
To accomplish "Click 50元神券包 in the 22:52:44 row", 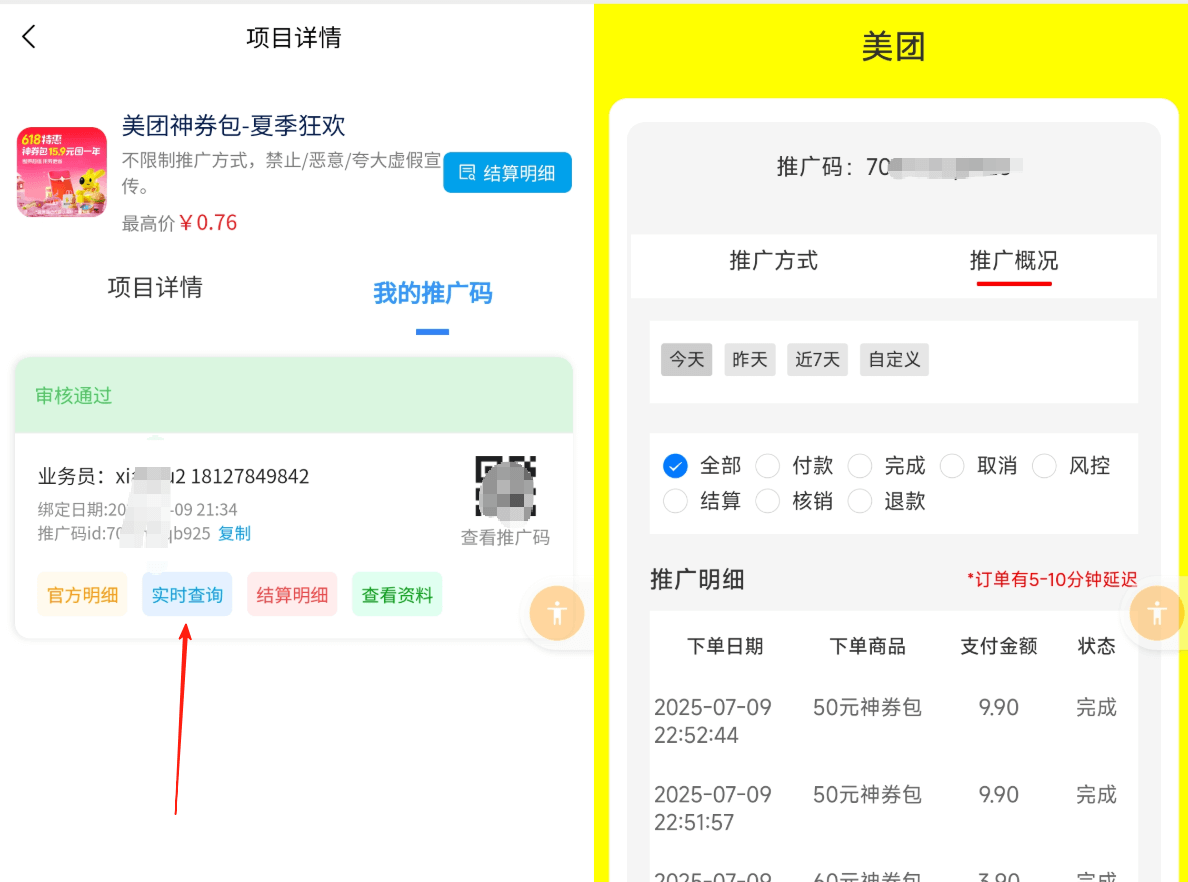I will (868, 707).
